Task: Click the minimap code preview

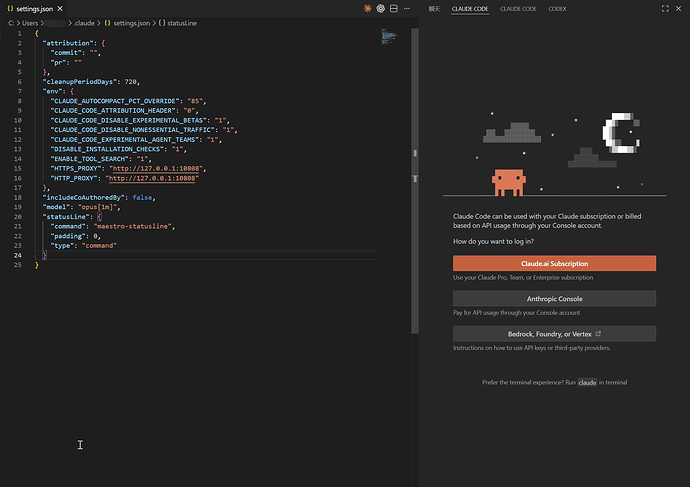Action: [389, 37]
